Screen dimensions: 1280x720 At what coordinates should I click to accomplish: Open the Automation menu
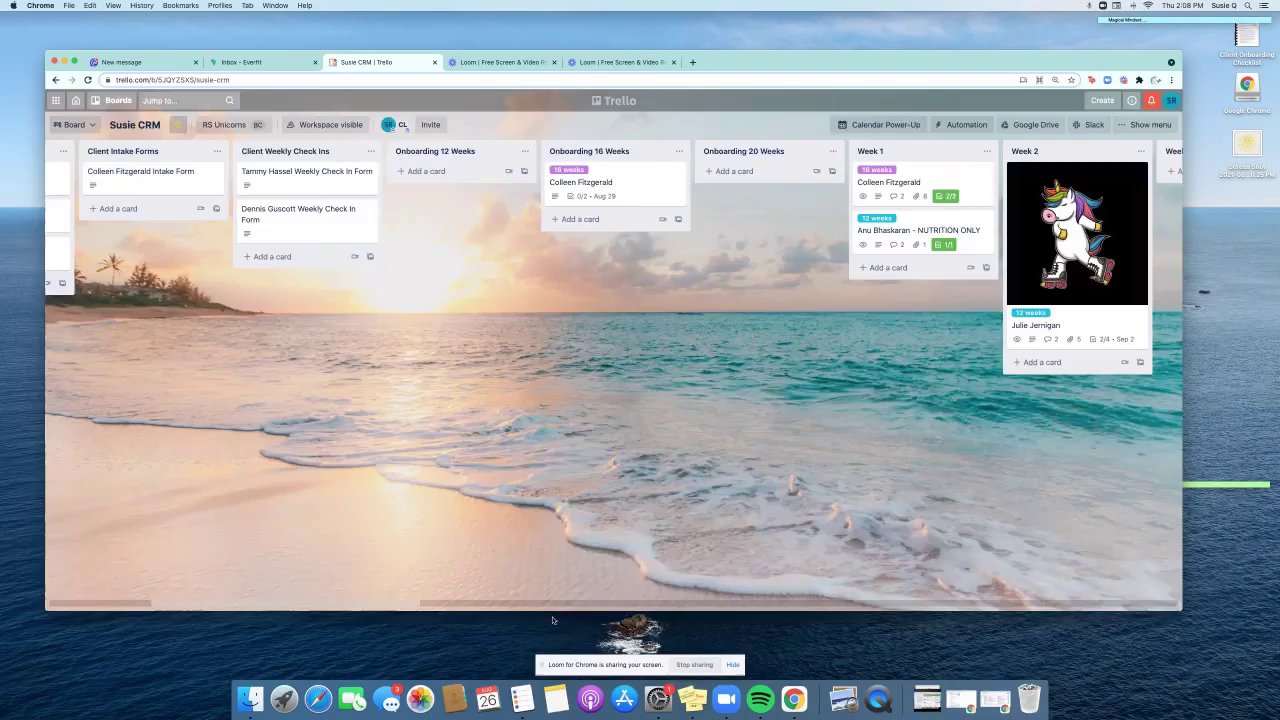960,125
